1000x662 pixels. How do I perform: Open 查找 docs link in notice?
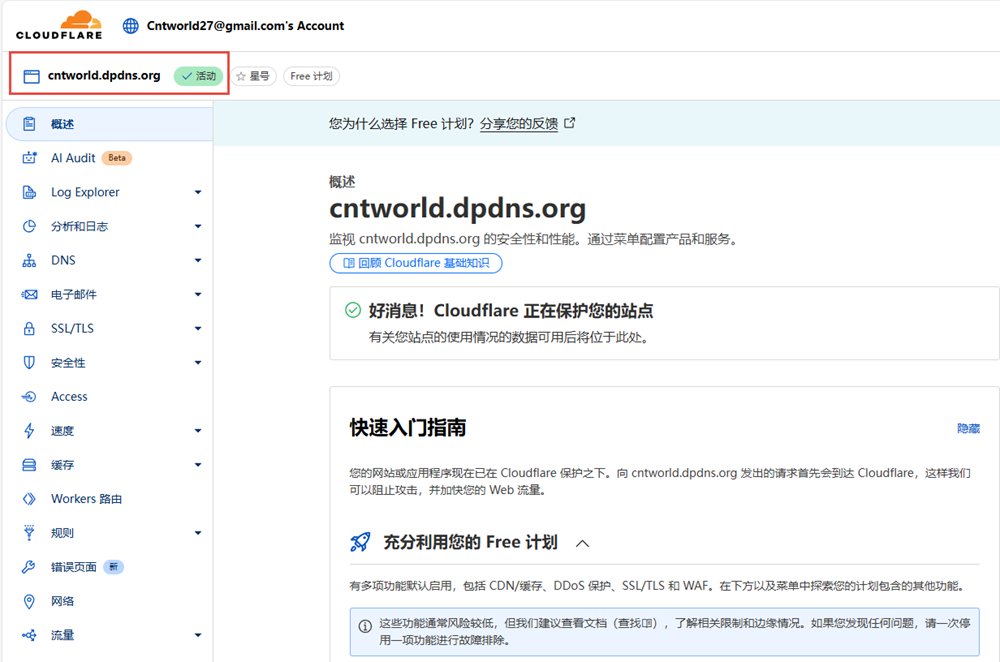tap(636, 623)
